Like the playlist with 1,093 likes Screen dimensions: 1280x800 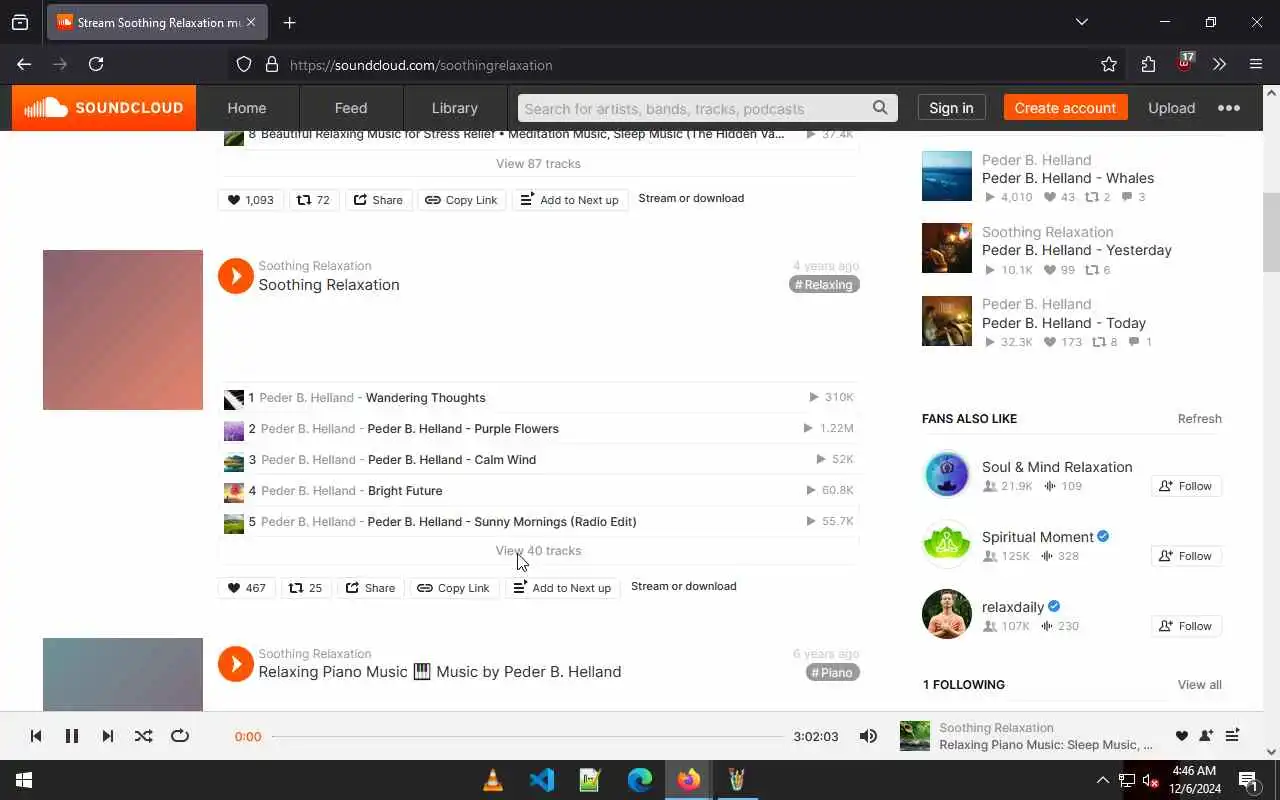click(251, 200)
